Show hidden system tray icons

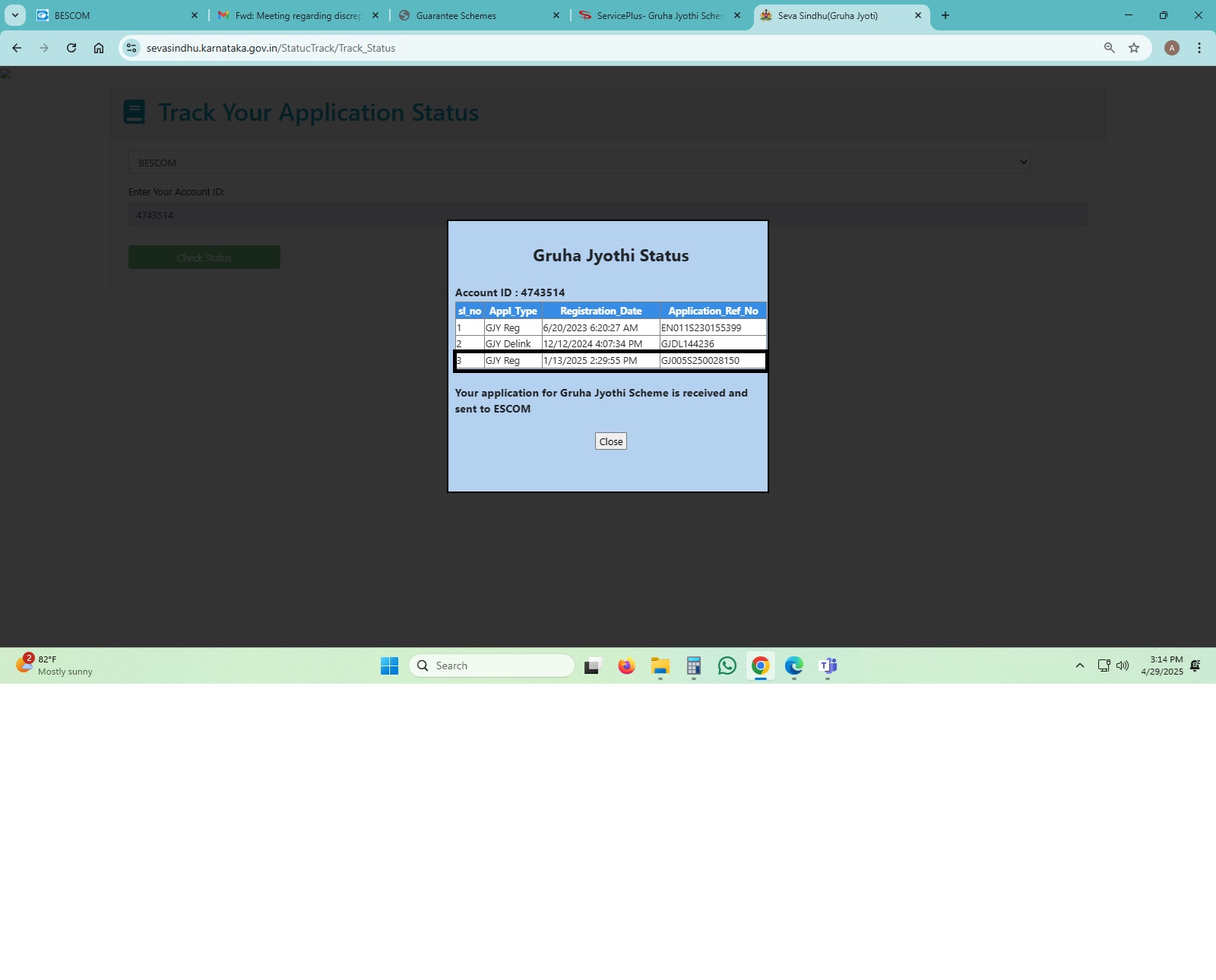click(1079, 665)
